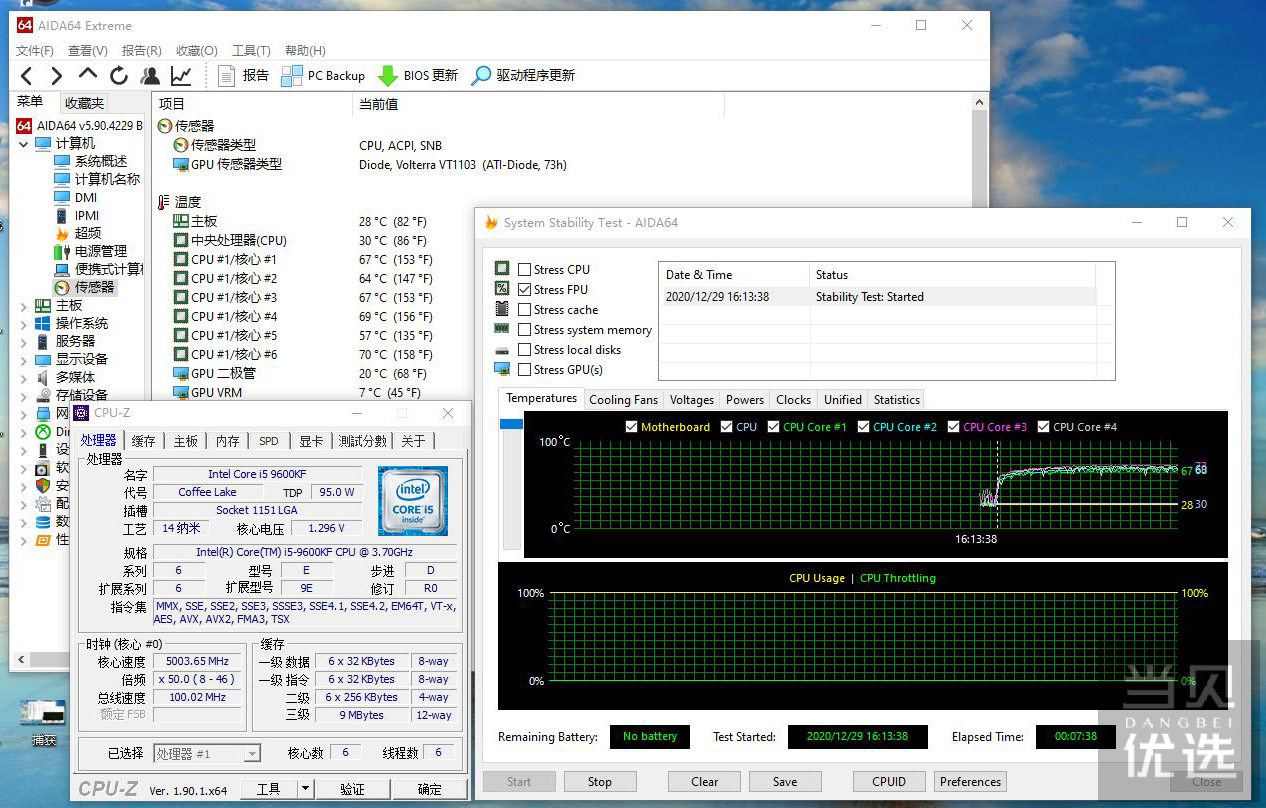Image resolution: width=1266 pixels, height=808 pixels.
Task: Select 电源管理 in the sidebar tree
Action: 101,251
